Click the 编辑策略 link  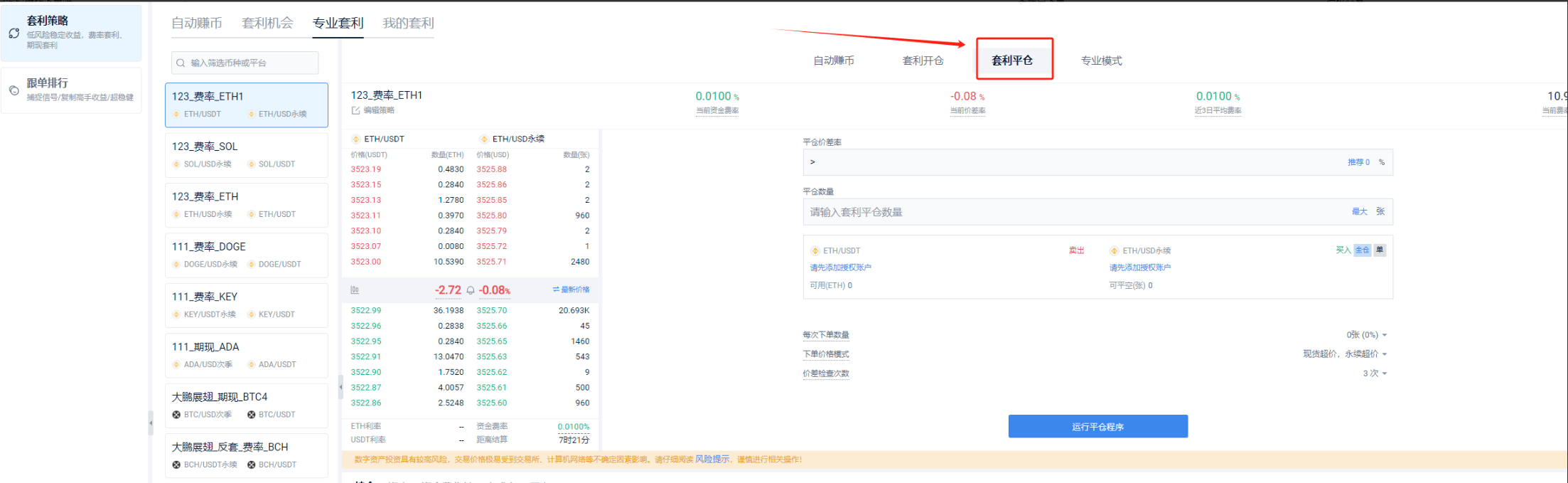379,110
